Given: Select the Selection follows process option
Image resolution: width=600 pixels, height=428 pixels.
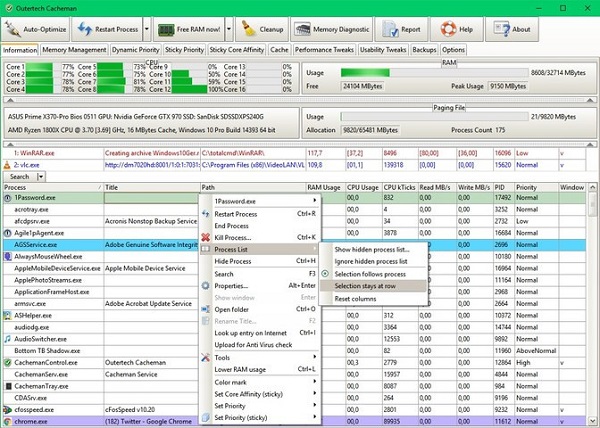Looking at the screenshot, I should click(370, 274).
